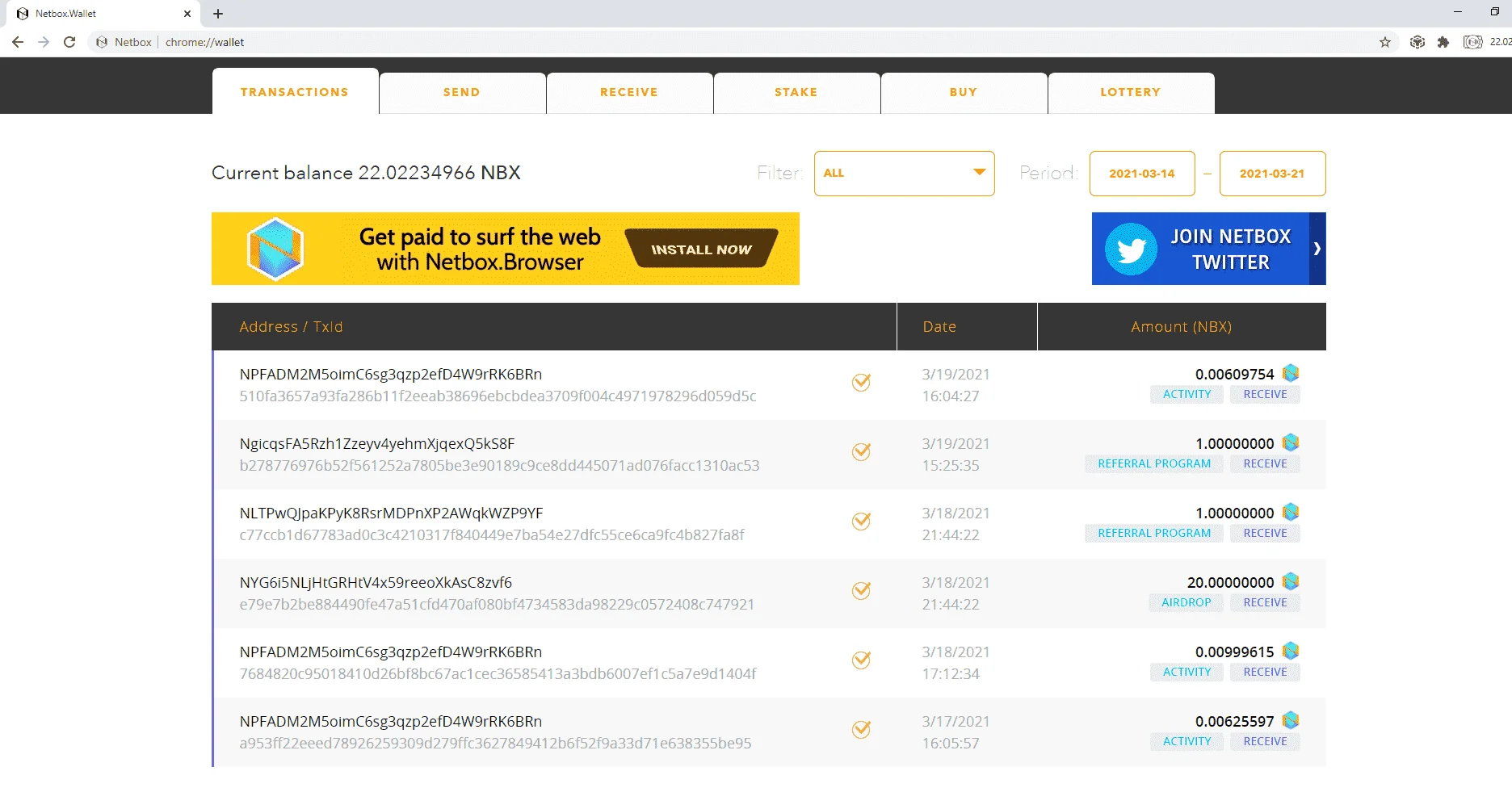Go back in browser history
This screenshot has width=1512, height=788.
coord(18,42)
